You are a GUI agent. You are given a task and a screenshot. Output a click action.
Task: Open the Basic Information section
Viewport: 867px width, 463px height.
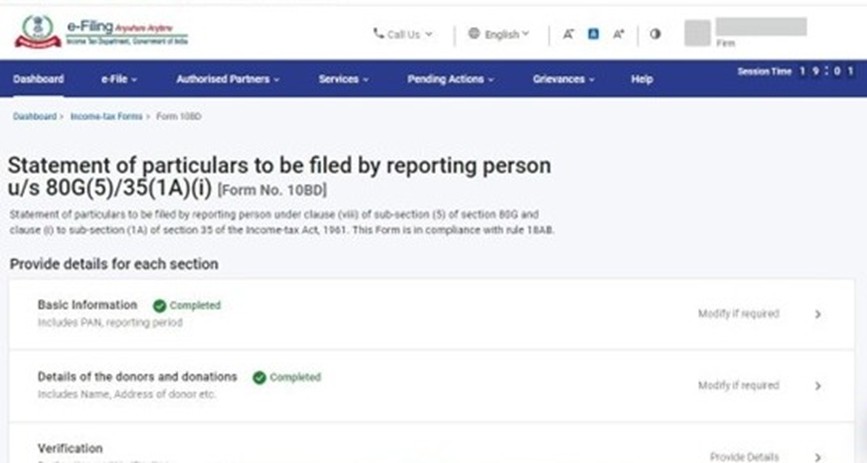[x=431, y=314]
